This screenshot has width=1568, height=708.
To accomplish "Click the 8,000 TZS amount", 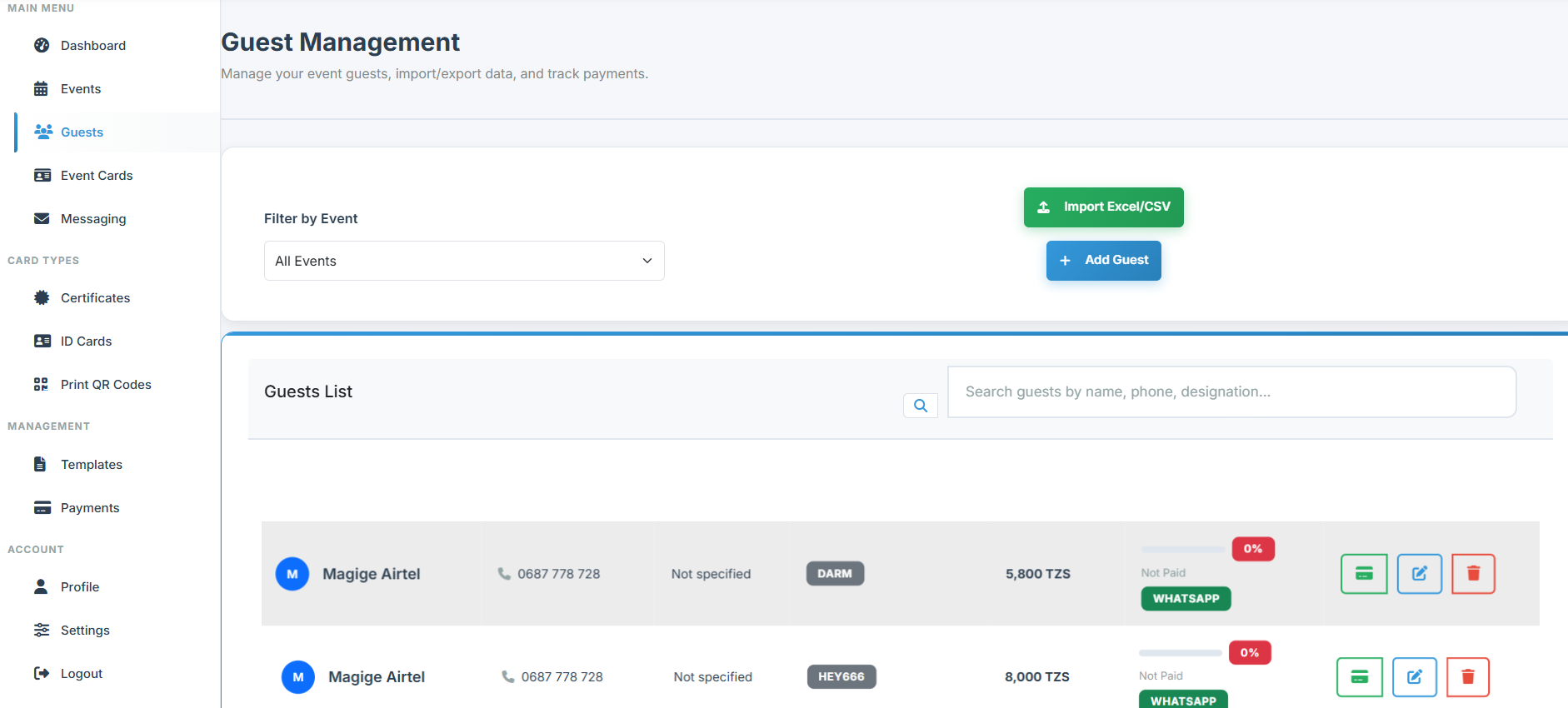I will click(x=1037, y=677).
